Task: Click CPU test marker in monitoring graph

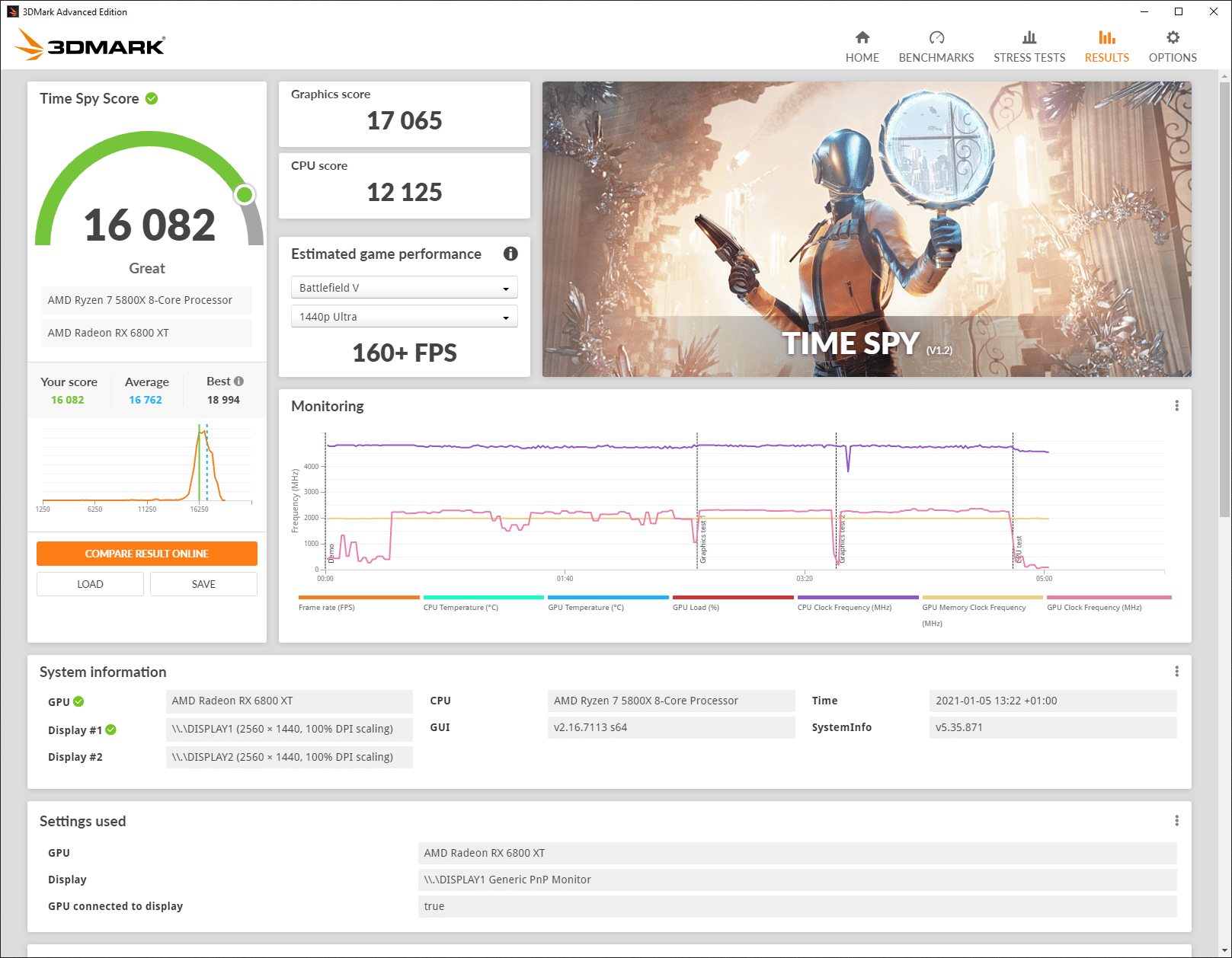Action: [1019, 550]
